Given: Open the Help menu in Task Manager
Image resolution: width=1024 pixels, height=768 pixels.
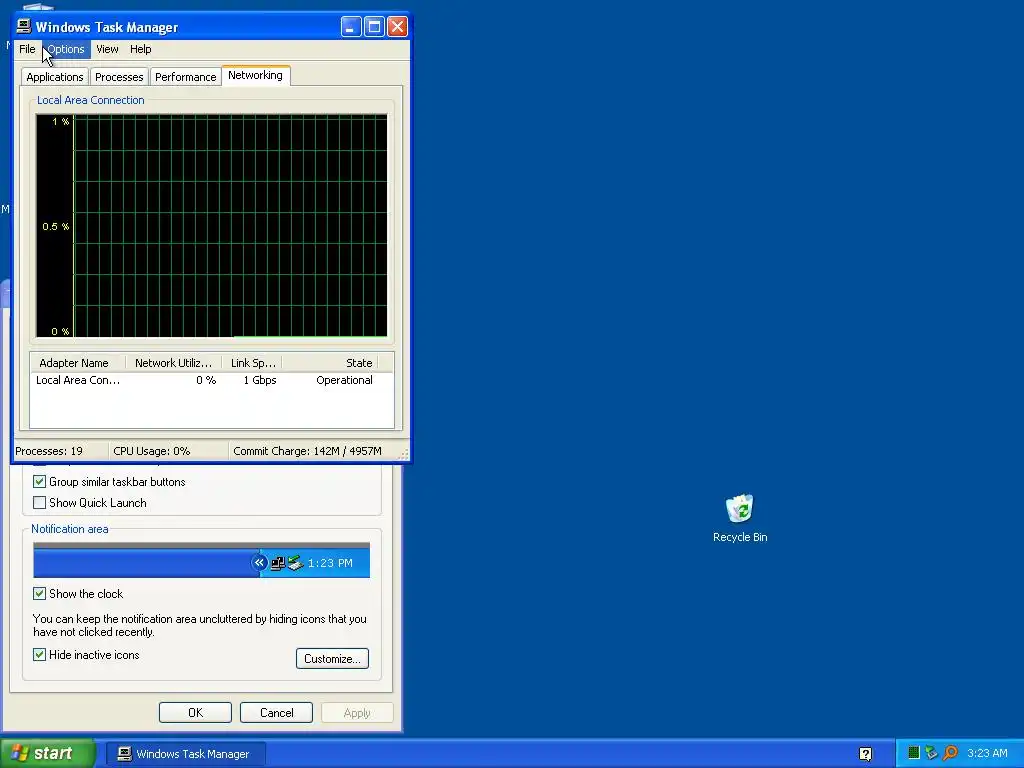Looking at the screenshot, I should pyautogui.click(x=140, y=49).
